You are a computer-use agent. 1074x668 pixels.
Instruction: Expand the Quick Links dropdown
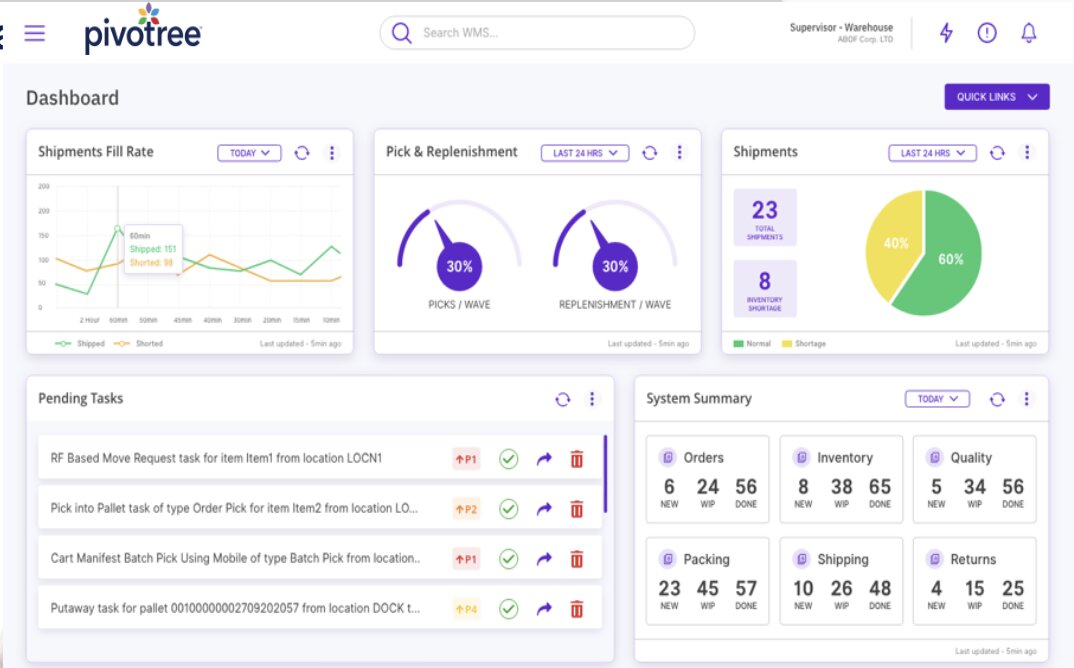[996, 97]
